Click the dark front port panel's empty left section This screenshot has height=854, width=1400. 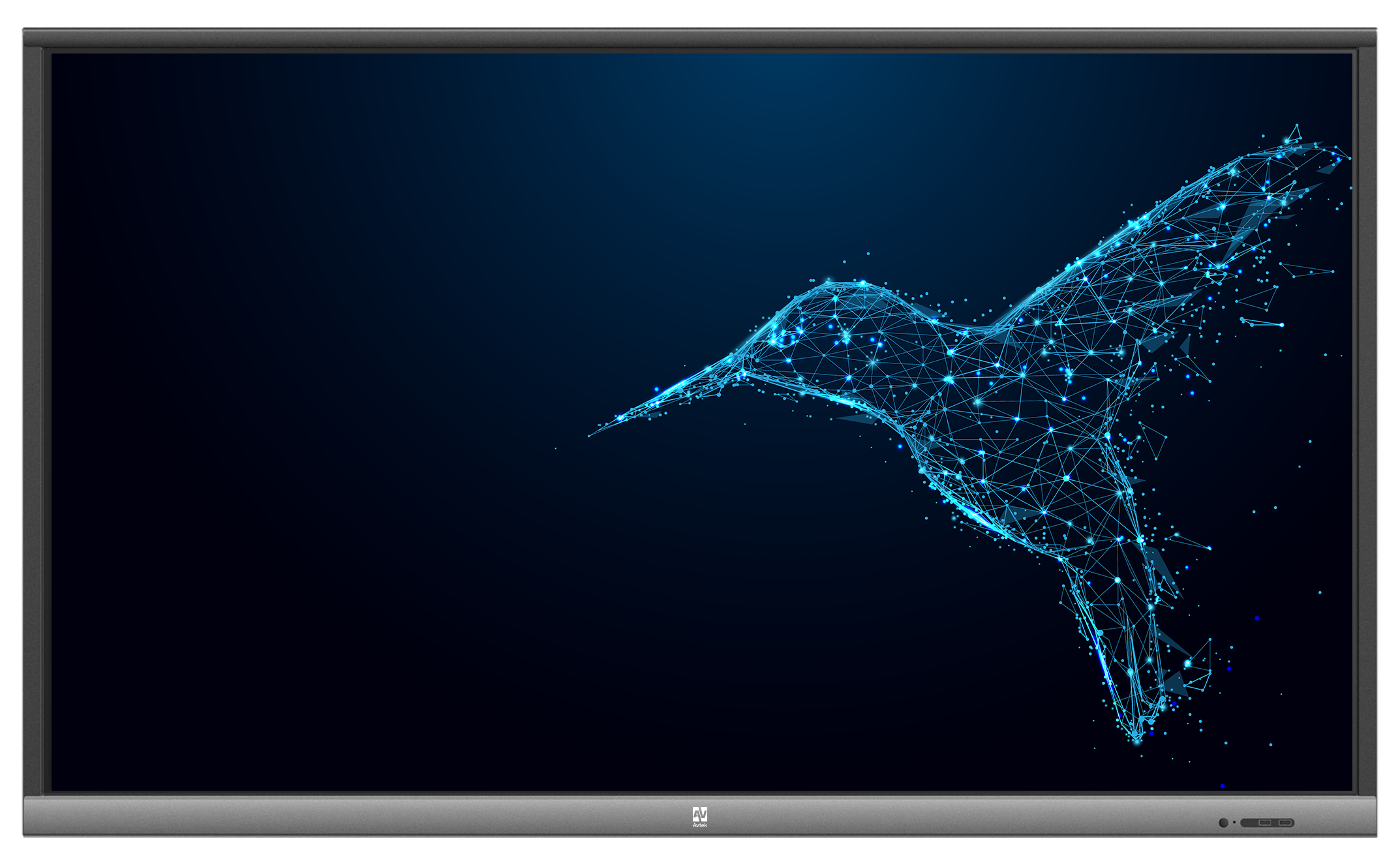(x=1249, y=823)
